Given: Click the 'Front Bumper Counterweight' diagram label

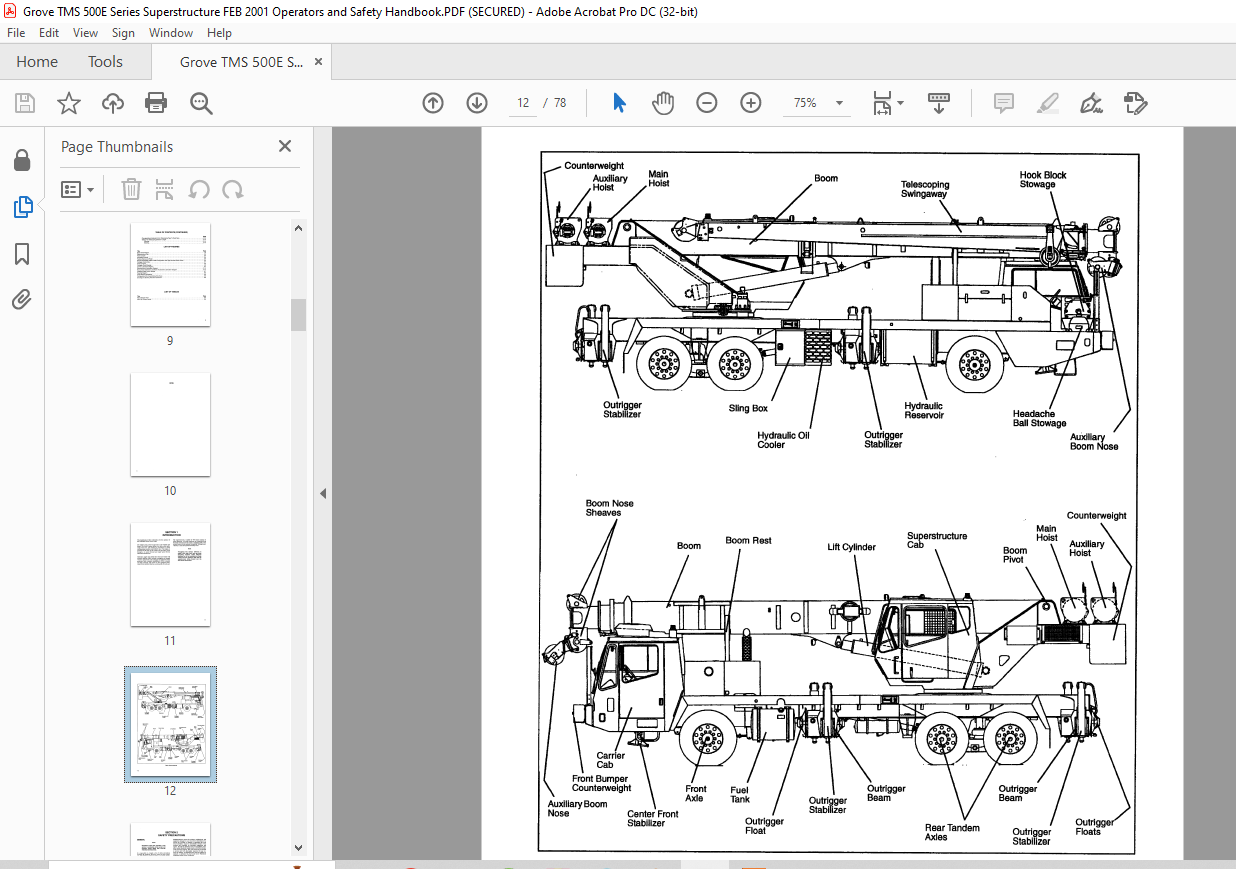Looking at the screenshot, I should pos(602,783).
